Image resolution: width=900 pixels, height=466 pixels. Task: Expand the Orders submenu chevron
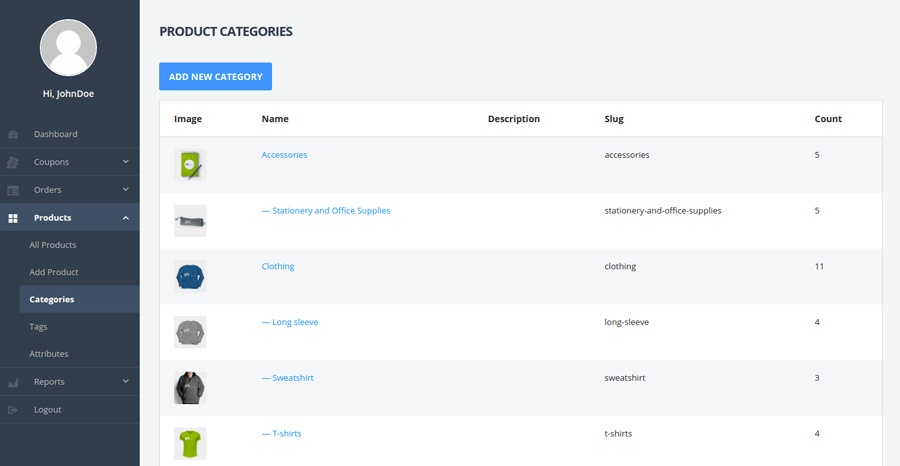point(126,190)
